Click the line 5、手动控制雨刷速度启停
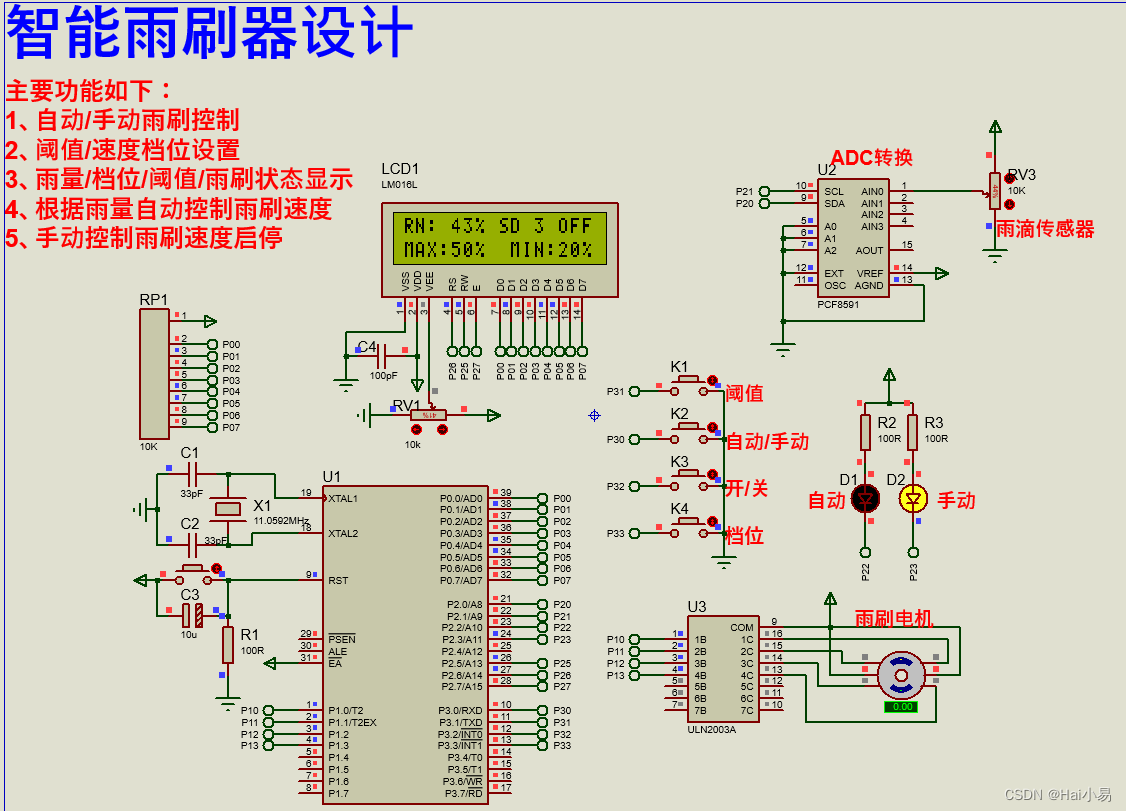 pyautogui.click(x=144, y=238)
